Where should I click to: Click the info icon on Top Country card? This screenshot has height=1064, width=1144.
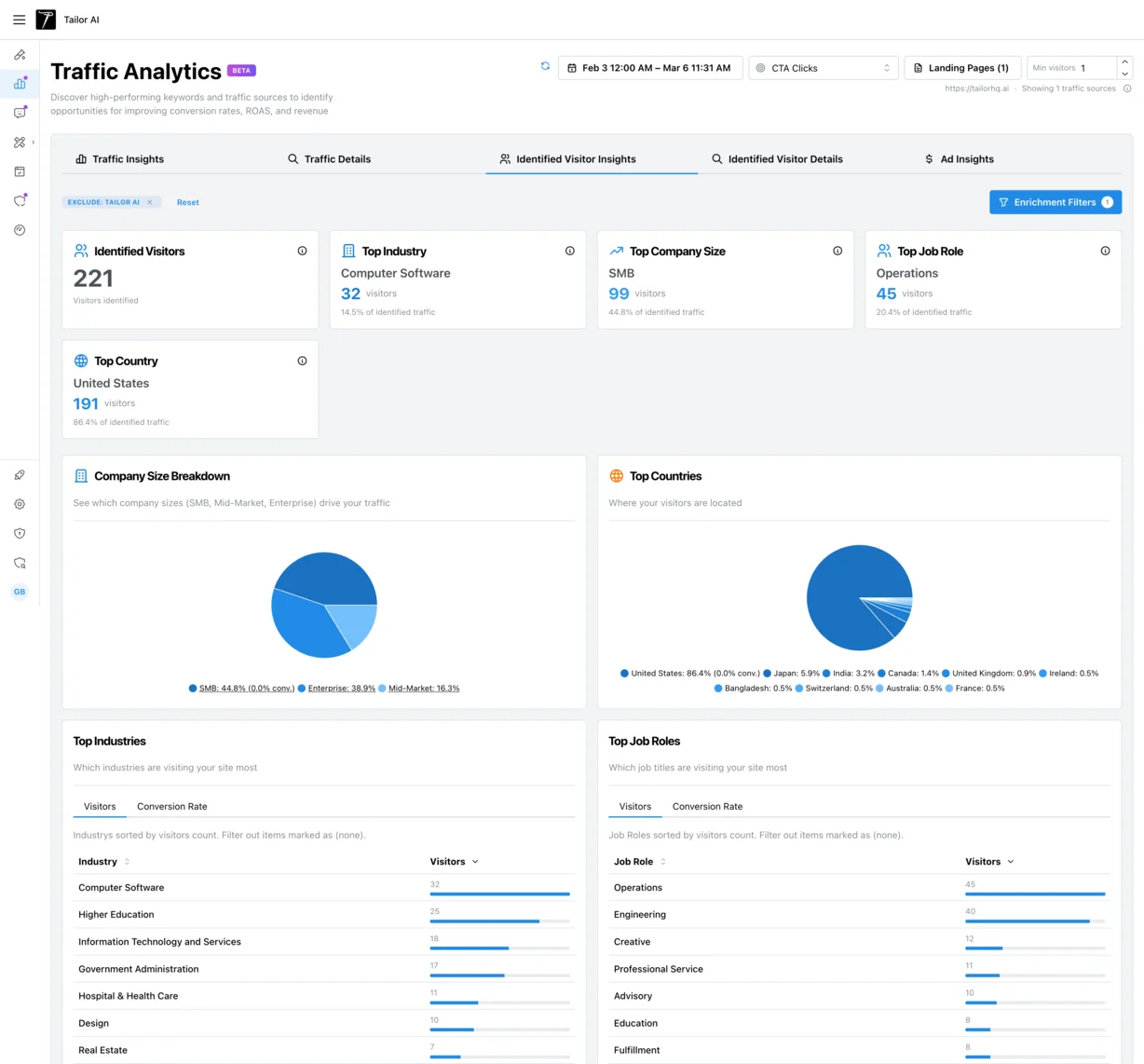tap(302, 361)
